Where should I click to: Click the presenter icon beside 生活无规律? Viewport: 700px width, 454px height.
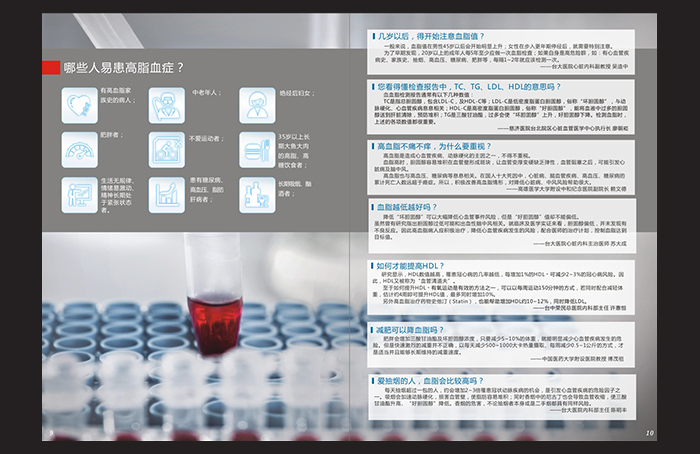79,195
